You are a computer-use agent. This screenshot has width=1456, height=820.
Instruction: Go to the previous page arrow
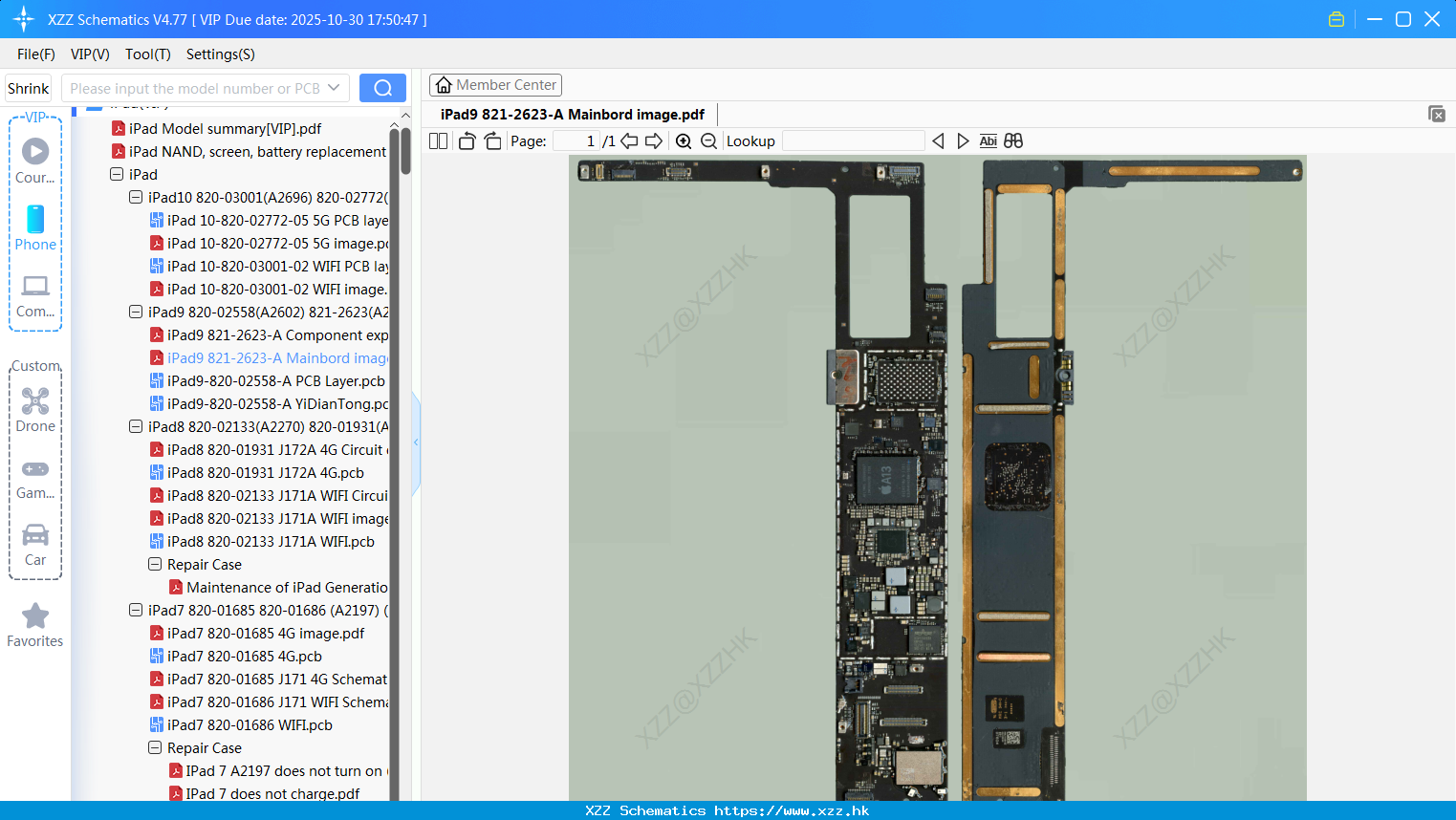point(629,140)
